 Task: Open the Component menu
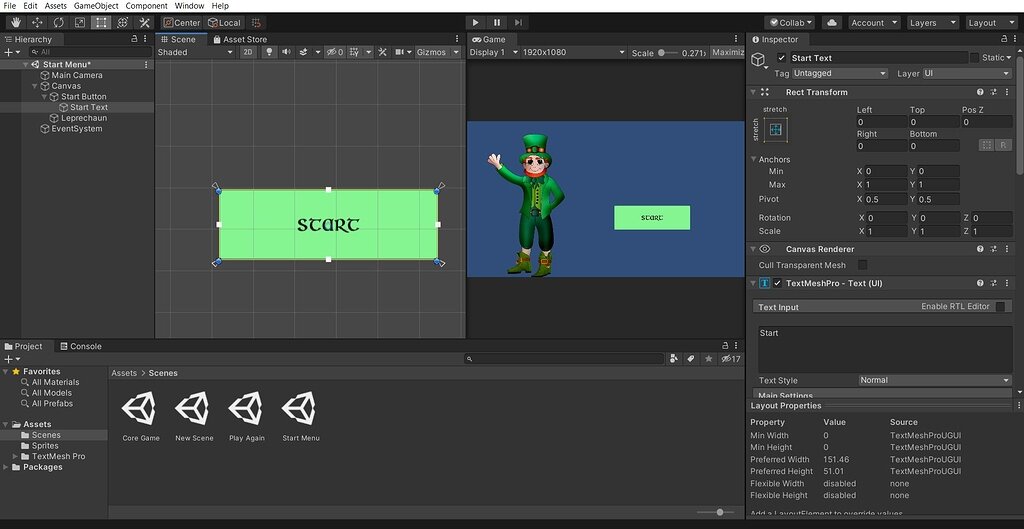tap(146, 6)
